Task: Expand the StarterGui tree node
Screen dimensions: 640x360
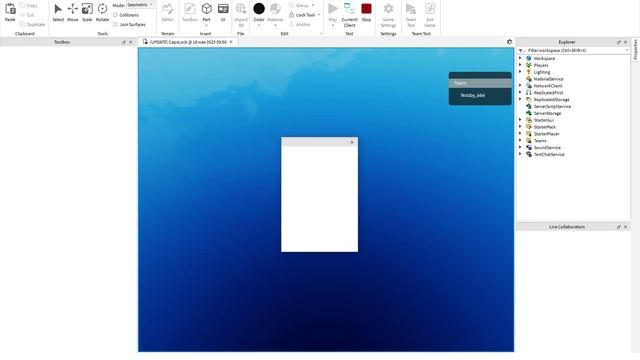Action: (520, 120)
